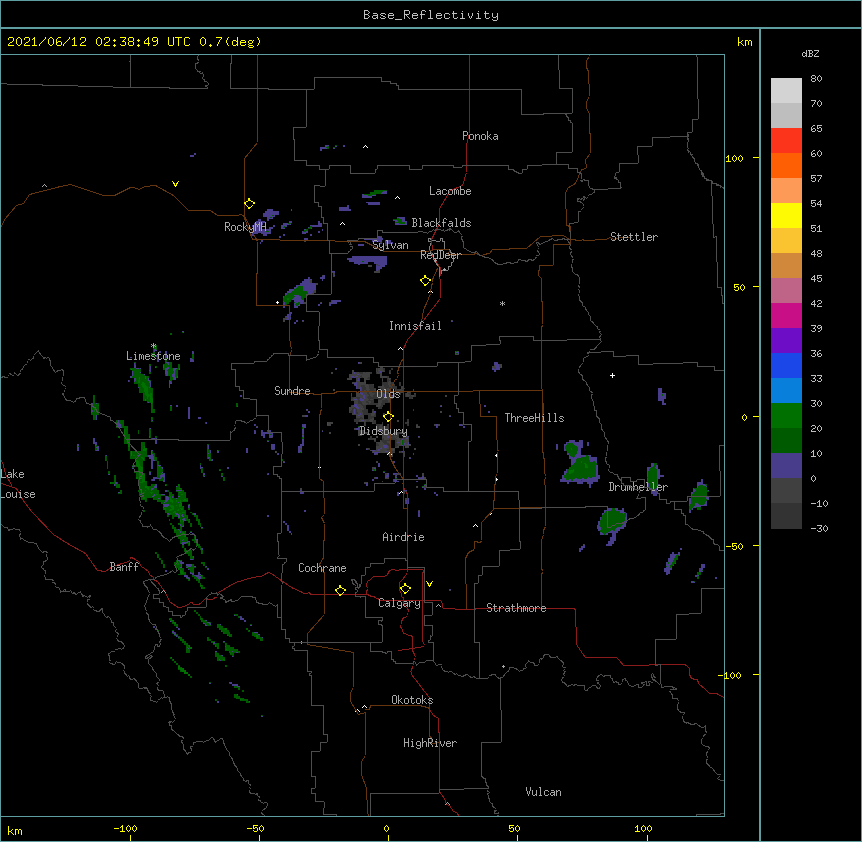862x842 pixels.
Task: Click the yellow diamond marker between Olds and Didsbury
Action: 388,416
